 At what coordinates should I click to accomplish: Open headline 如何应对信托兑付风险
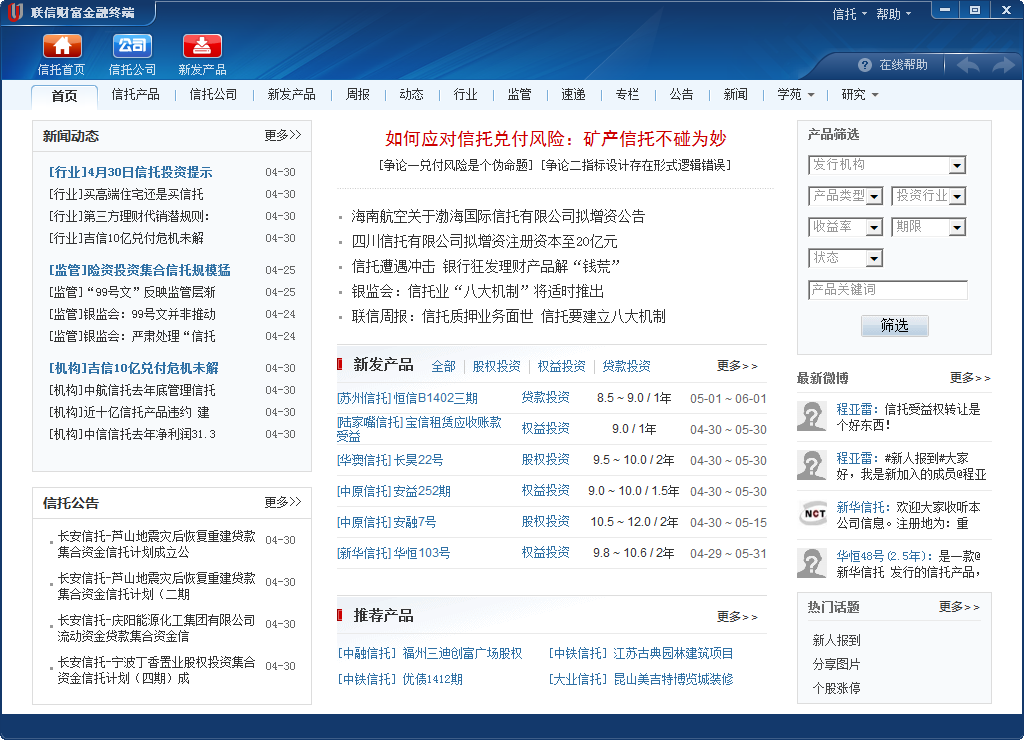(x=556, y=138)
